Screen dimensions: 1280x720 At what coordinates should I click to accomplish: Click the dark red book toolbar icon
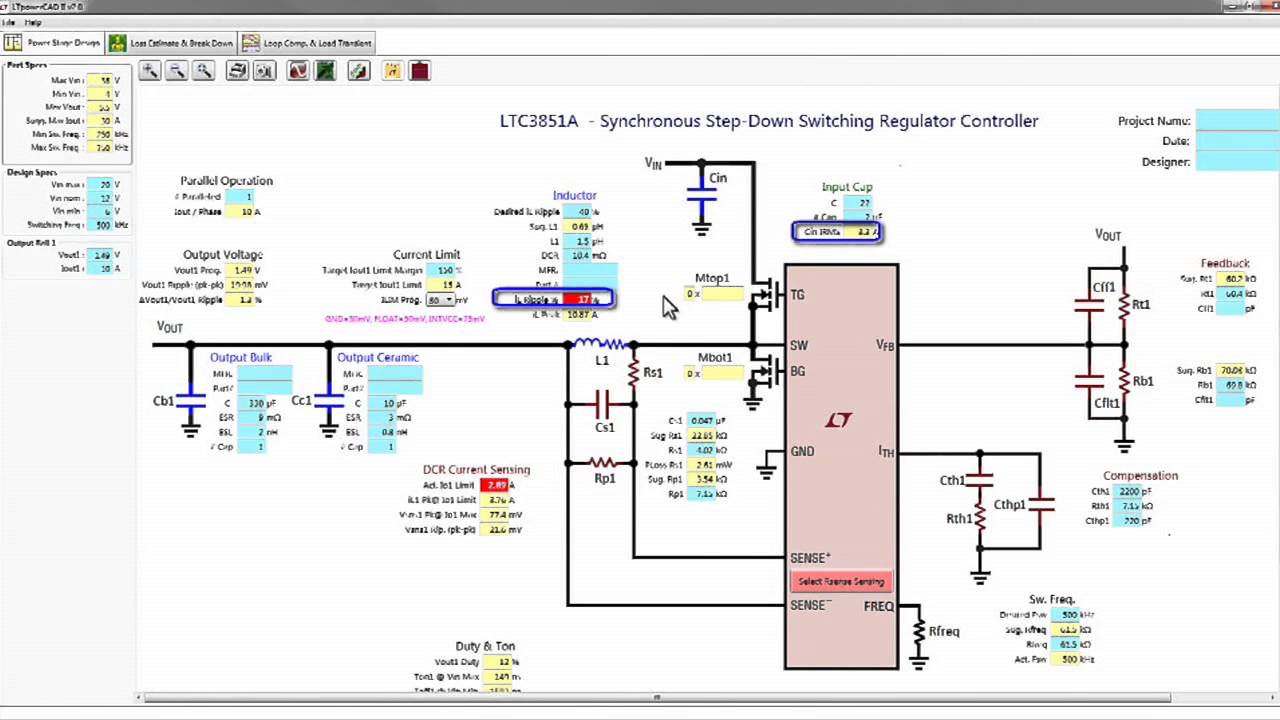(419, 70)
